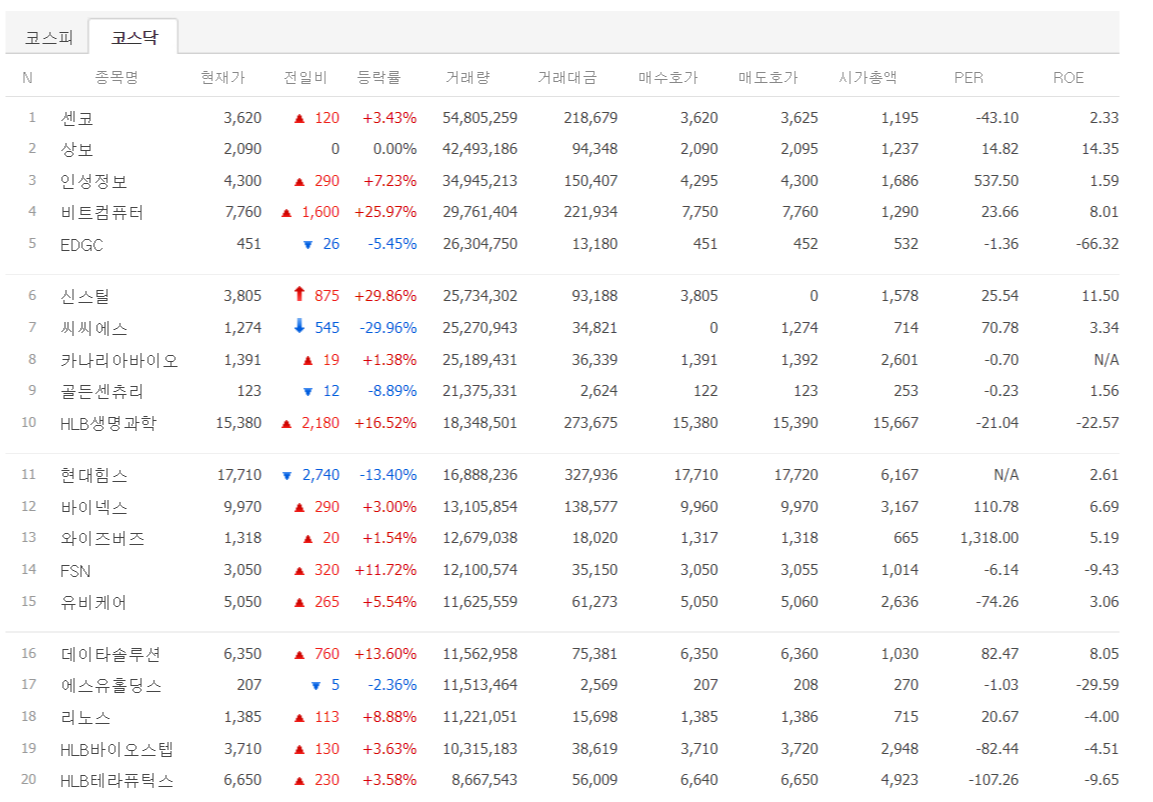Click the red up triangle beside 1,600
1153x802 pixels.
coord(287,213)
